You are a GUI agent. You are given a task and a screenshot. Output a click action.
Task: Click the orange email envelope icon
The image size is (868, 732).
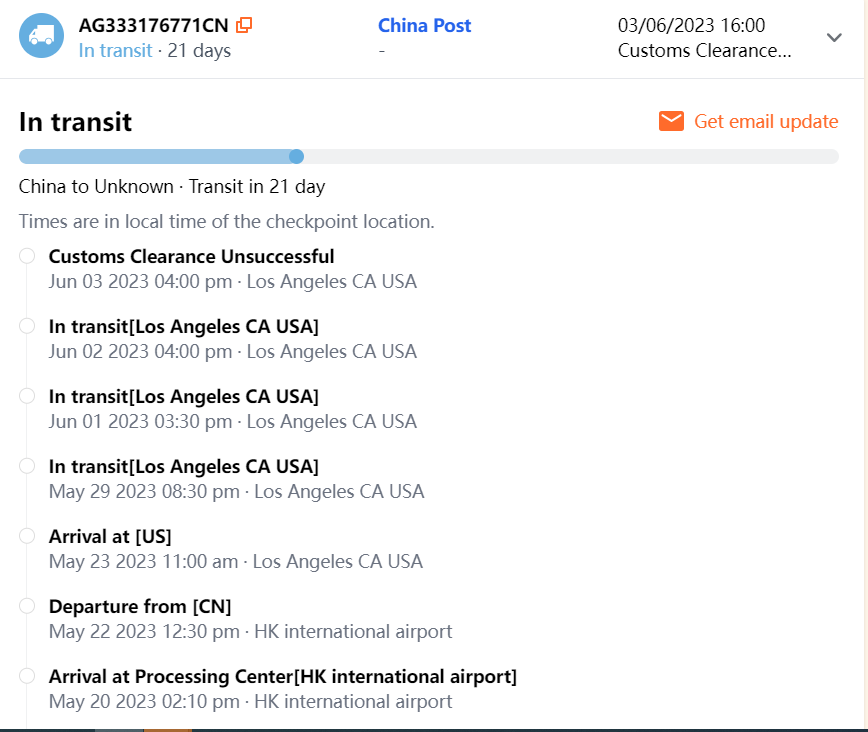point(671,121)
